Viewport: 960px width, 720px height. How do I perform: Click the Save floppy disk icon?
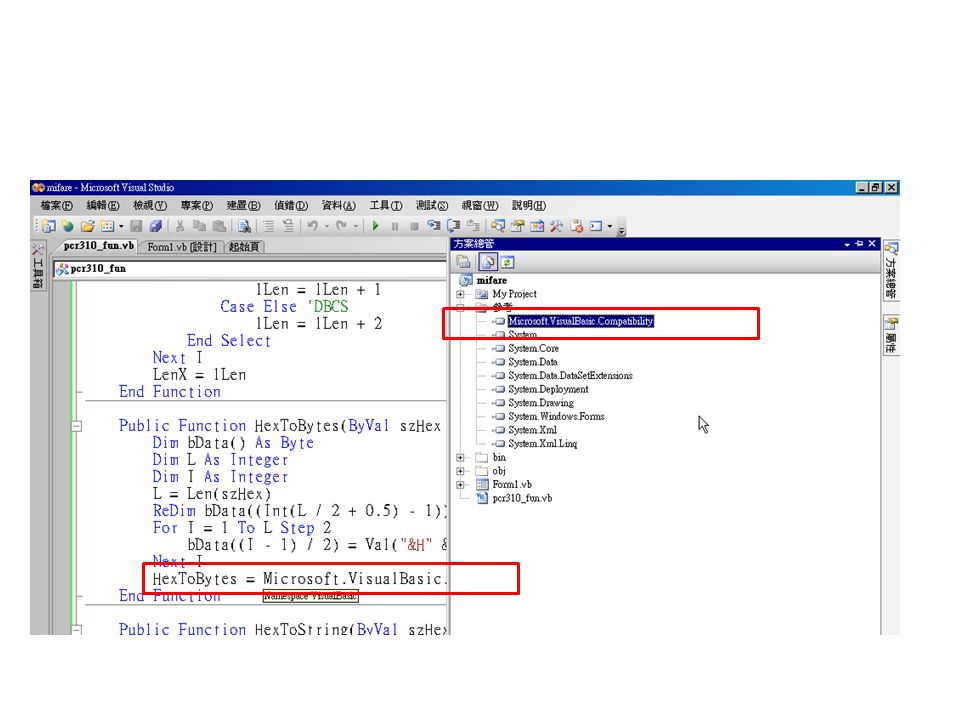[x=136, y=226]
